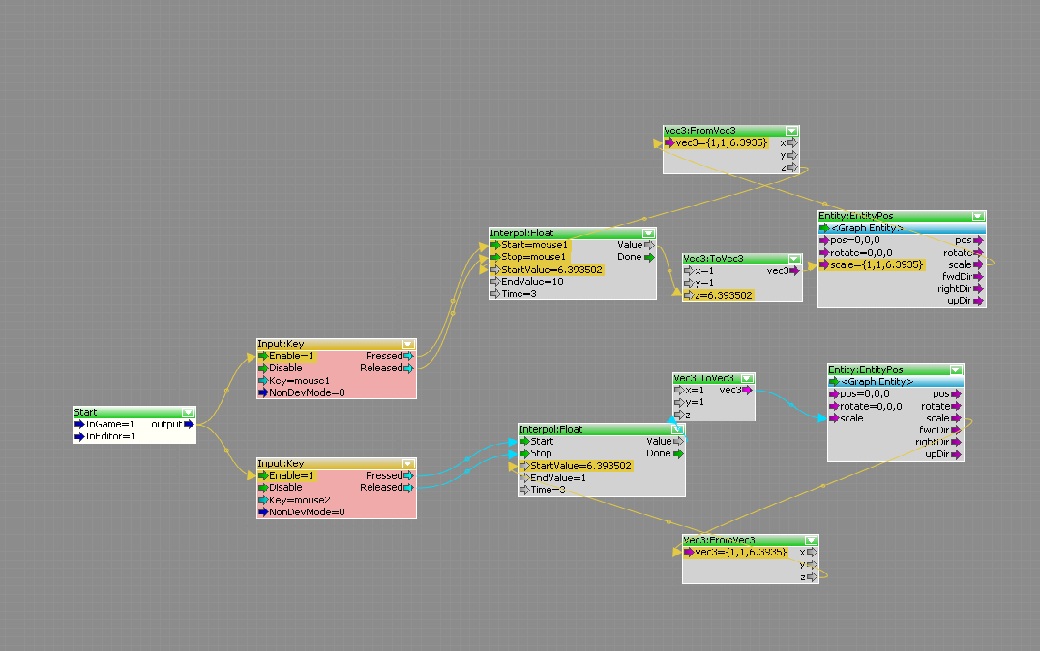The image size is (1040, 651).
Task: Click the InEditor=1 port arrow on Start node
Action: tap(79, 436)
